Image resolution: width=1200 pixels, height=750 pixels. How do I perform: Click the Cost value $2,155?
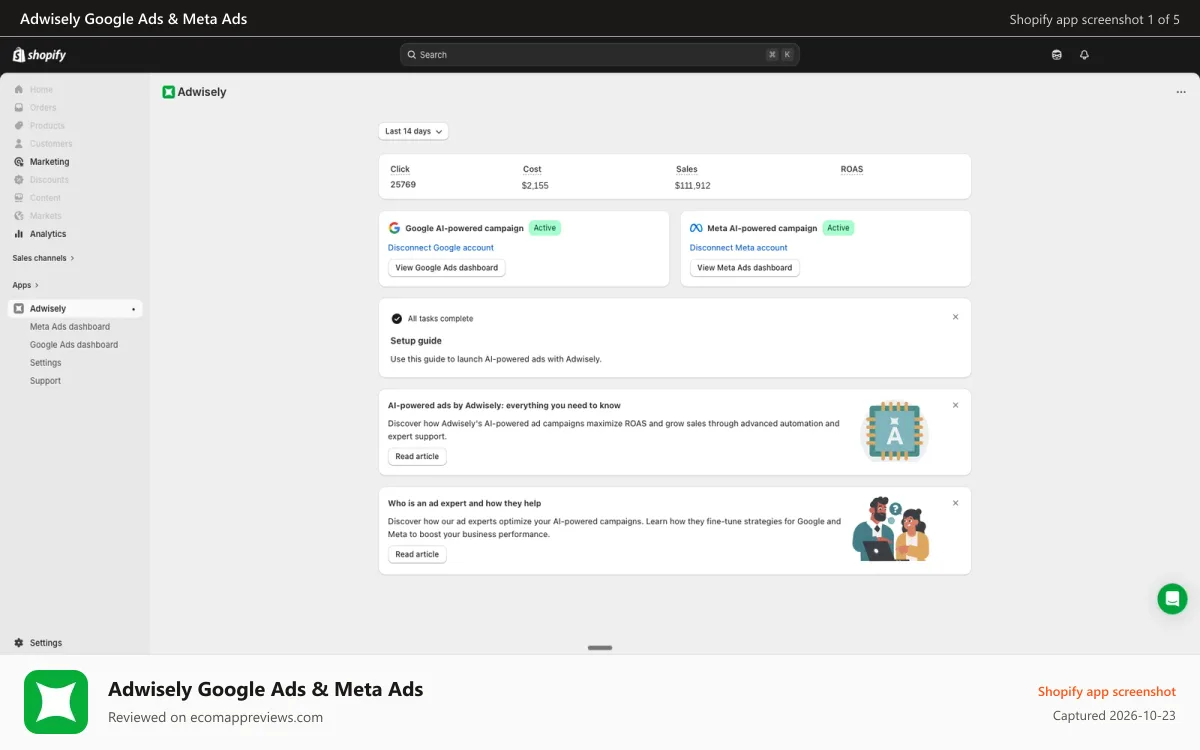pos(535,186)
